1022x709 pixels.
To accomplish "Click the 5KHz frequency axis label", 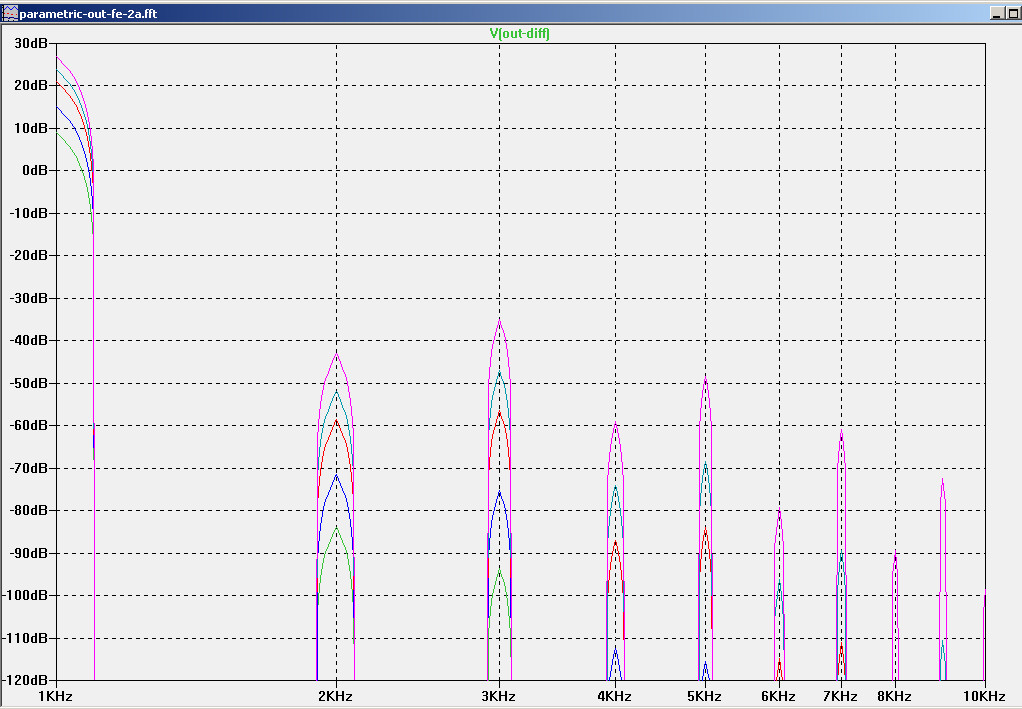I will (x=705, y=697).
